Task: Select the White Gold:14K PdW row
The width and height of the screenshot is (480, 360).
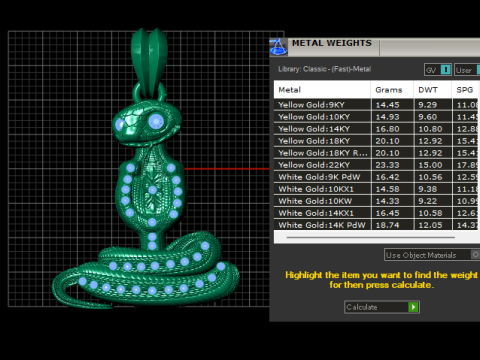Action: coord(376,224)
